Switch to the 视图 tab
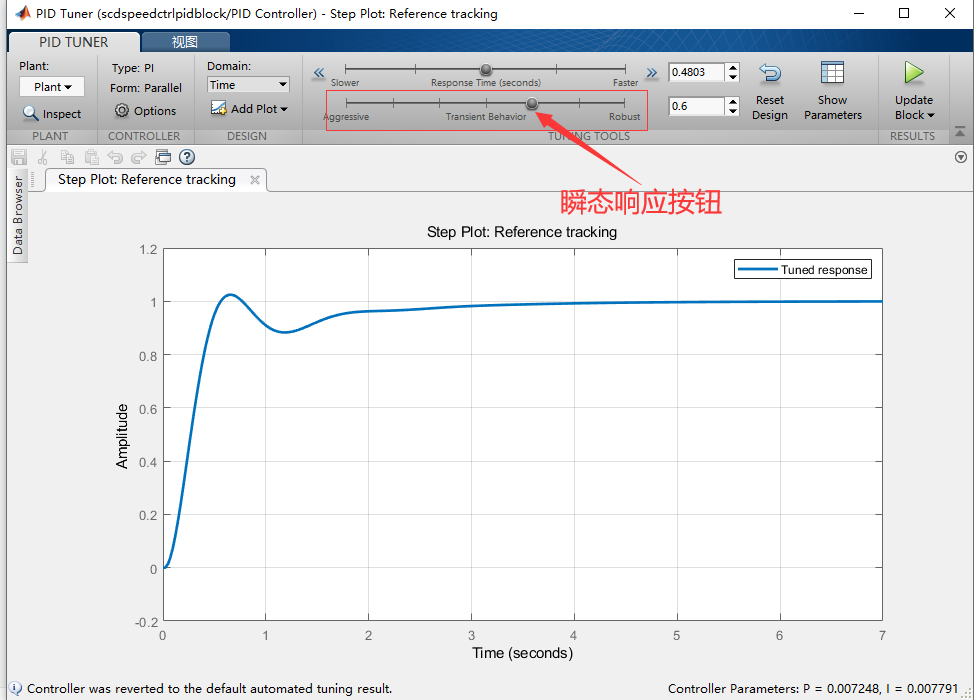 coord(185,42)
